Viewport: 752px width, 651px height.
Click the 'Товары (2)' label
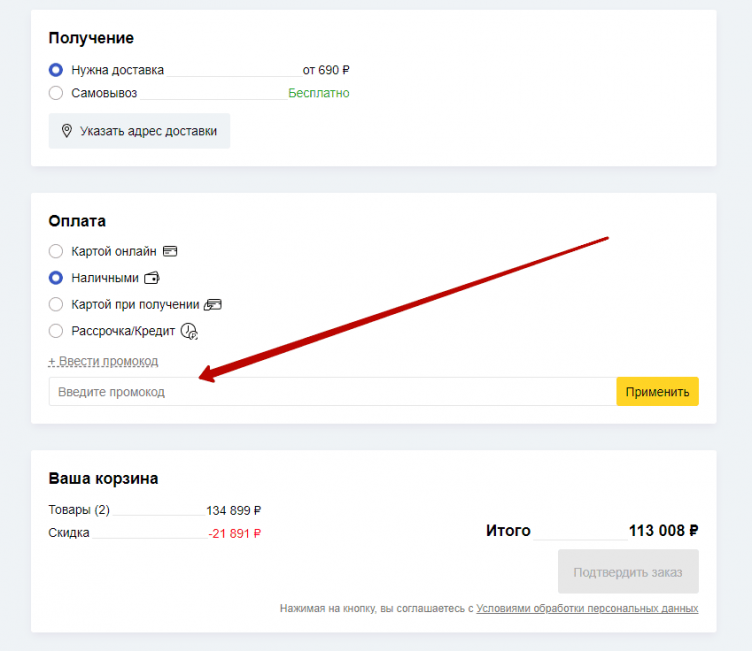pos(79,509)
